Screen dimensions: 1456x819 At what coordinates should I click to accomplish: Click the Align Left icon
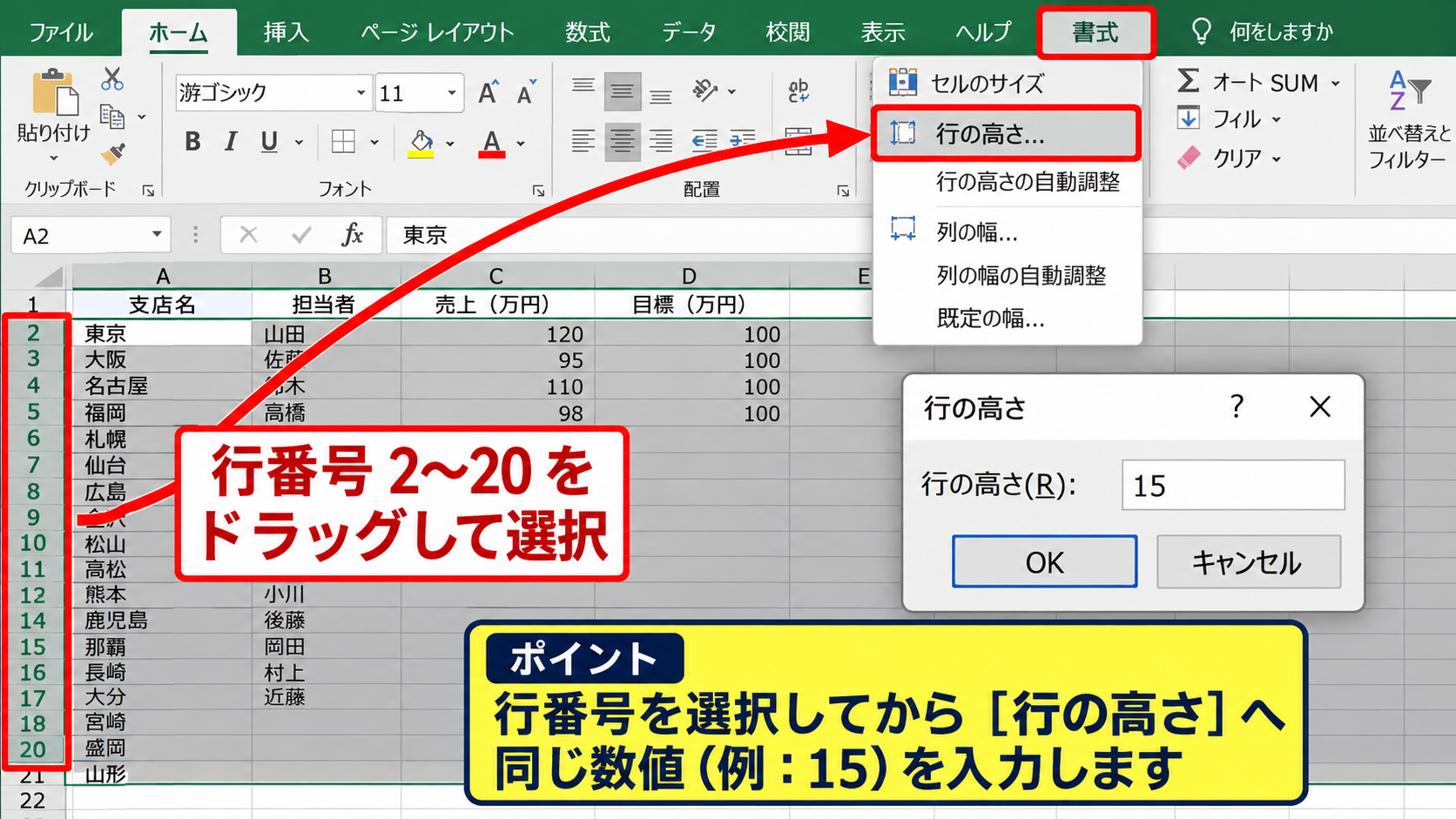coord(583,141)
